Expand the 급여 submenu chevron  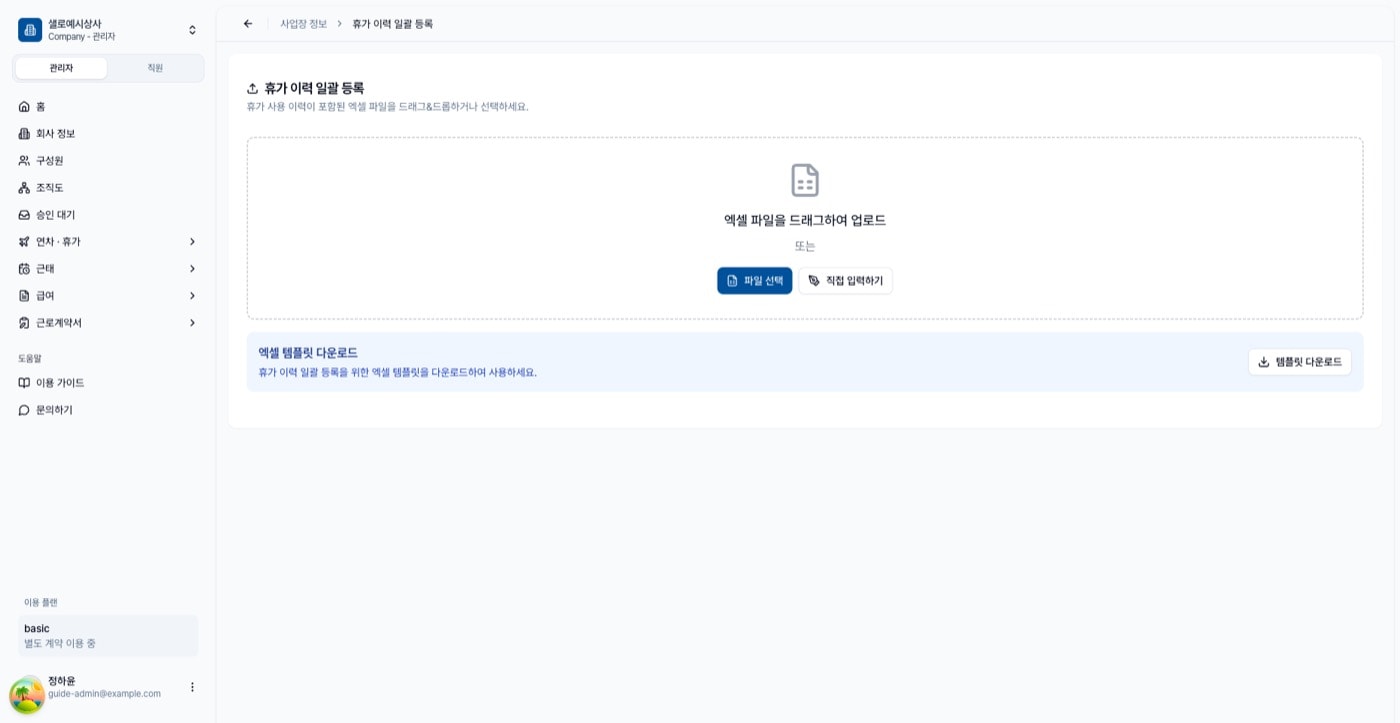[192, 295]
